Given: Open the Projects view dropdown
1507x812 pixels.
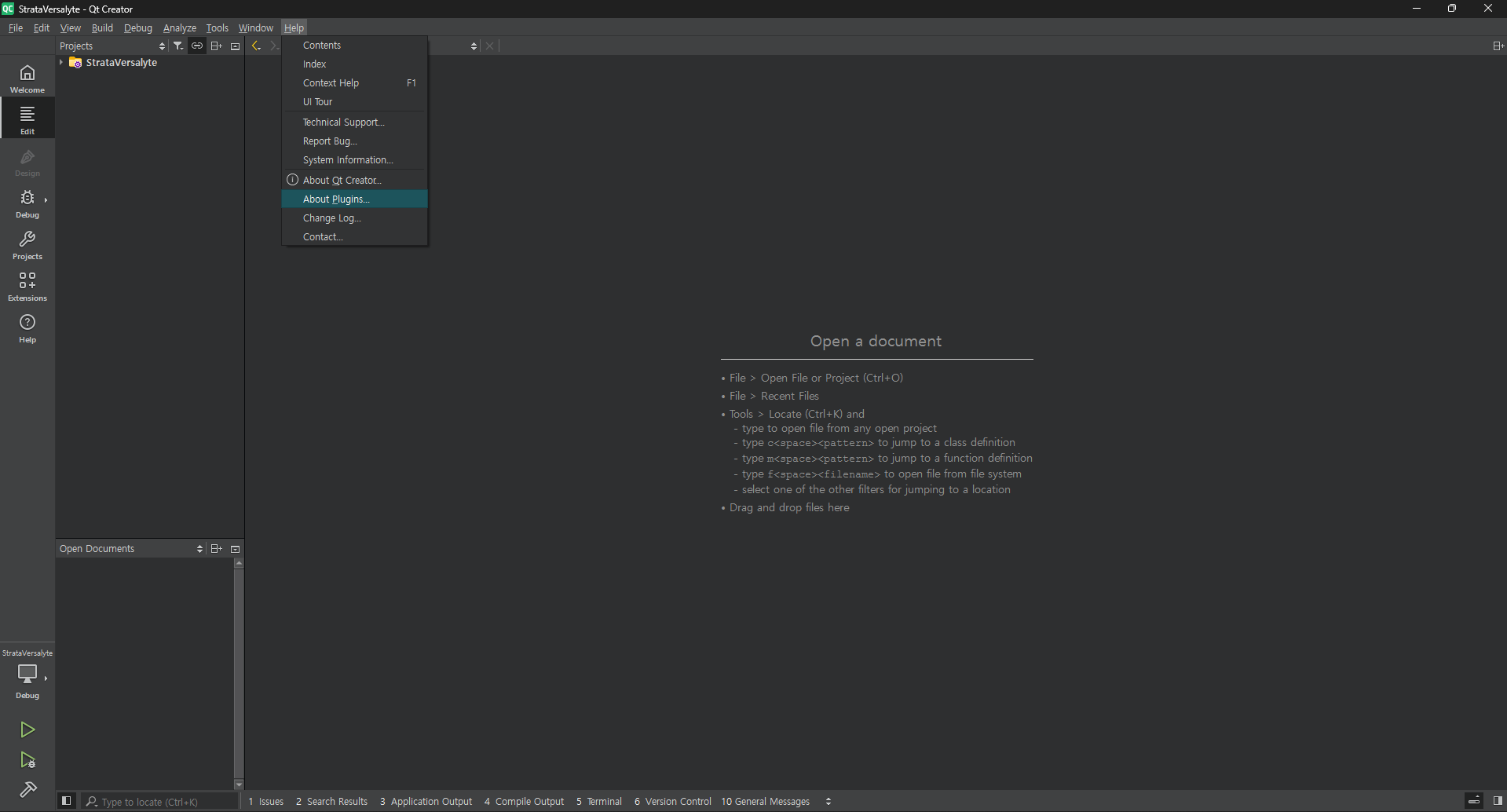Looking at the screenshot, I should pyautogui.click(x=113, y=46).
